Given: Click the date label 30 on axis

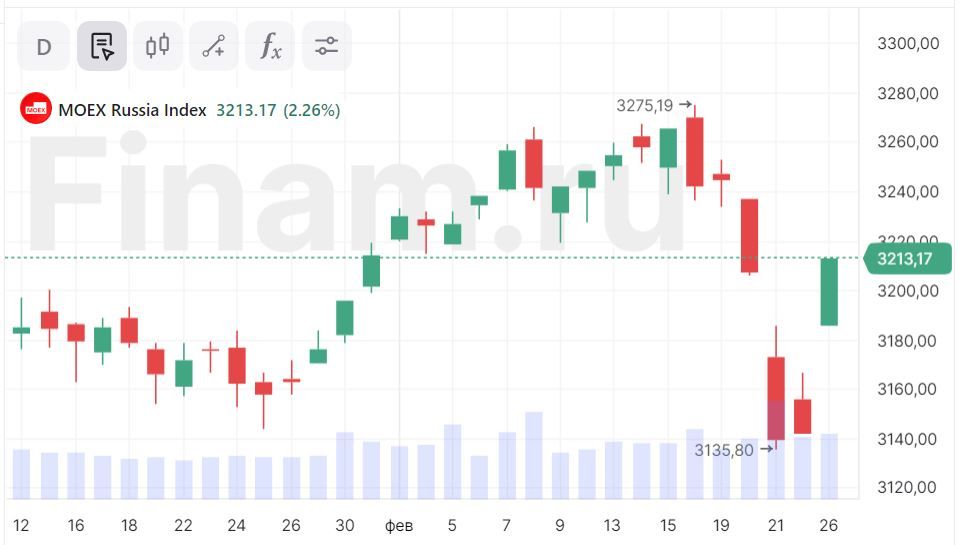Looking at the screenshot, I should (344, 525).
